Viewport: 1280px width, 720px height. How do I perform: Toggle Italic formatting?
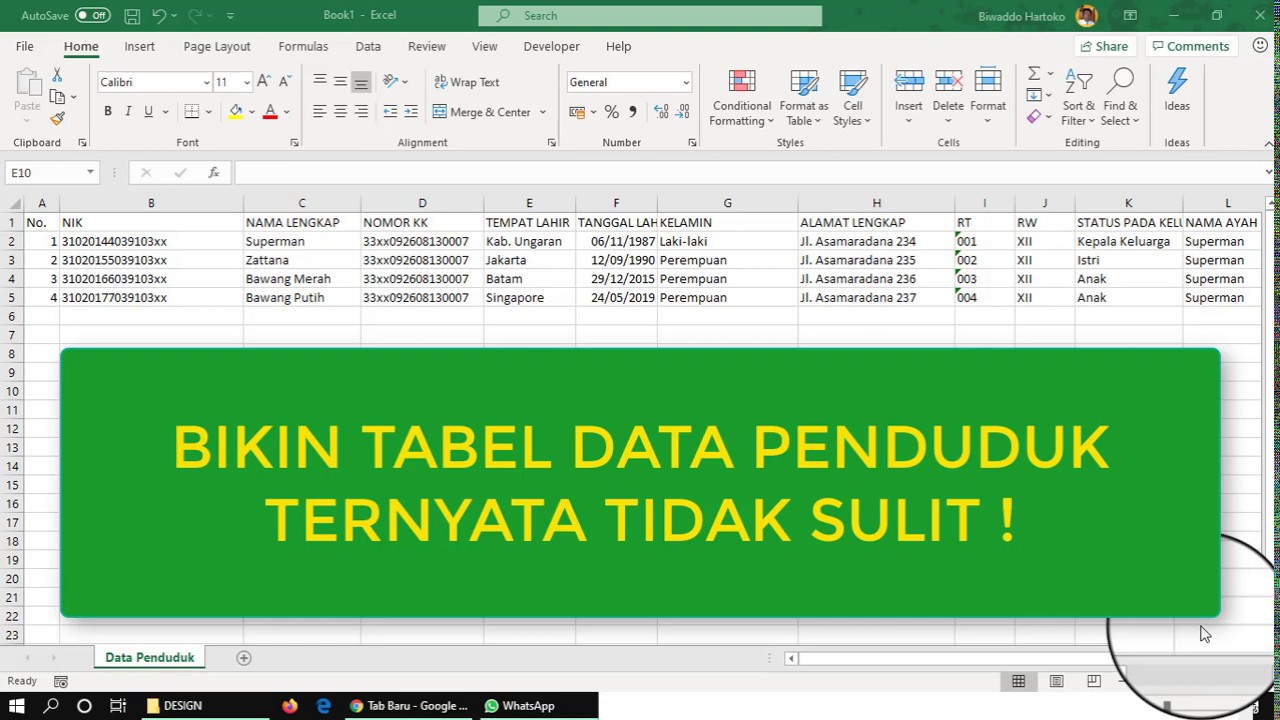click(x=128, y=112)
